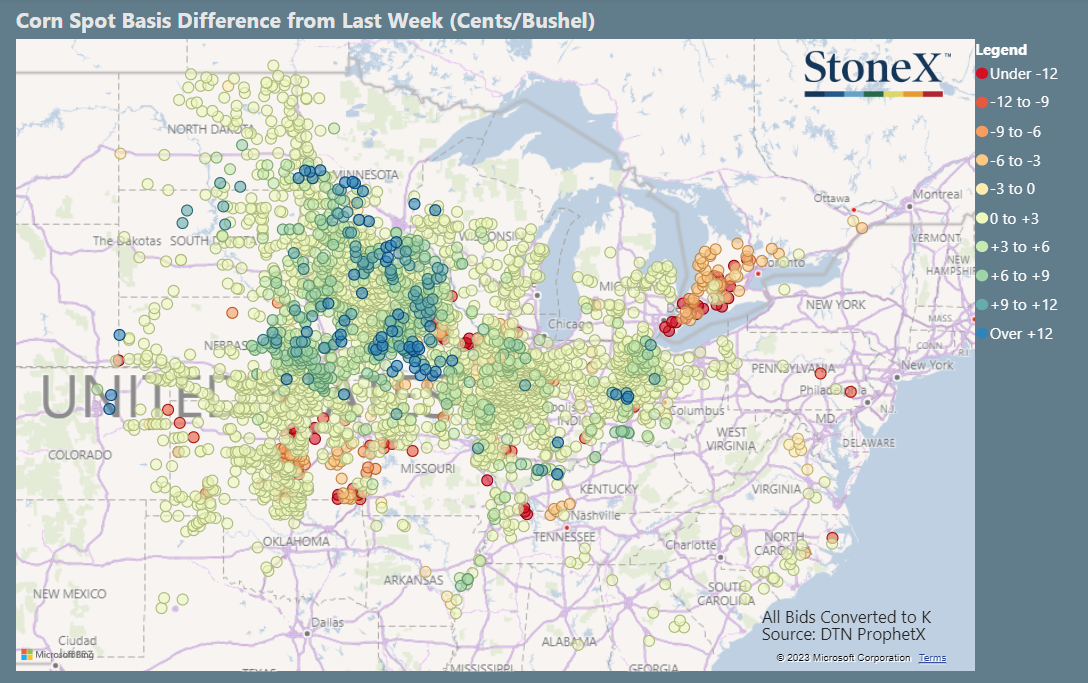Image resolution: width=1088 pixels, height=683 pixels.
Task: Click the TENNESSEE map label
Action: click(x=564, y=537)
